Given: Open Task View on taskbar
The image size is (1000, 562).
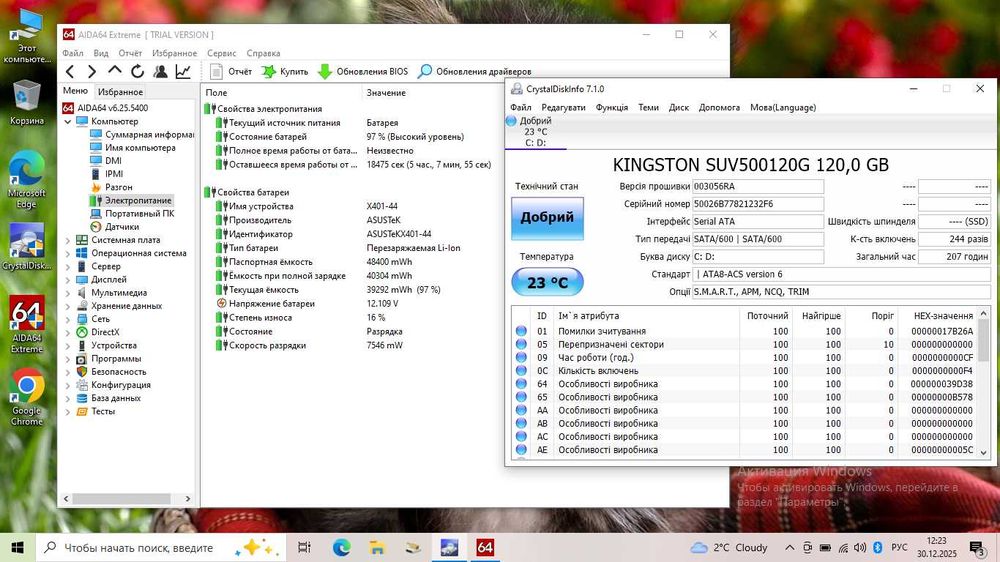Looking at the screenshot, I should pos(305,547).
